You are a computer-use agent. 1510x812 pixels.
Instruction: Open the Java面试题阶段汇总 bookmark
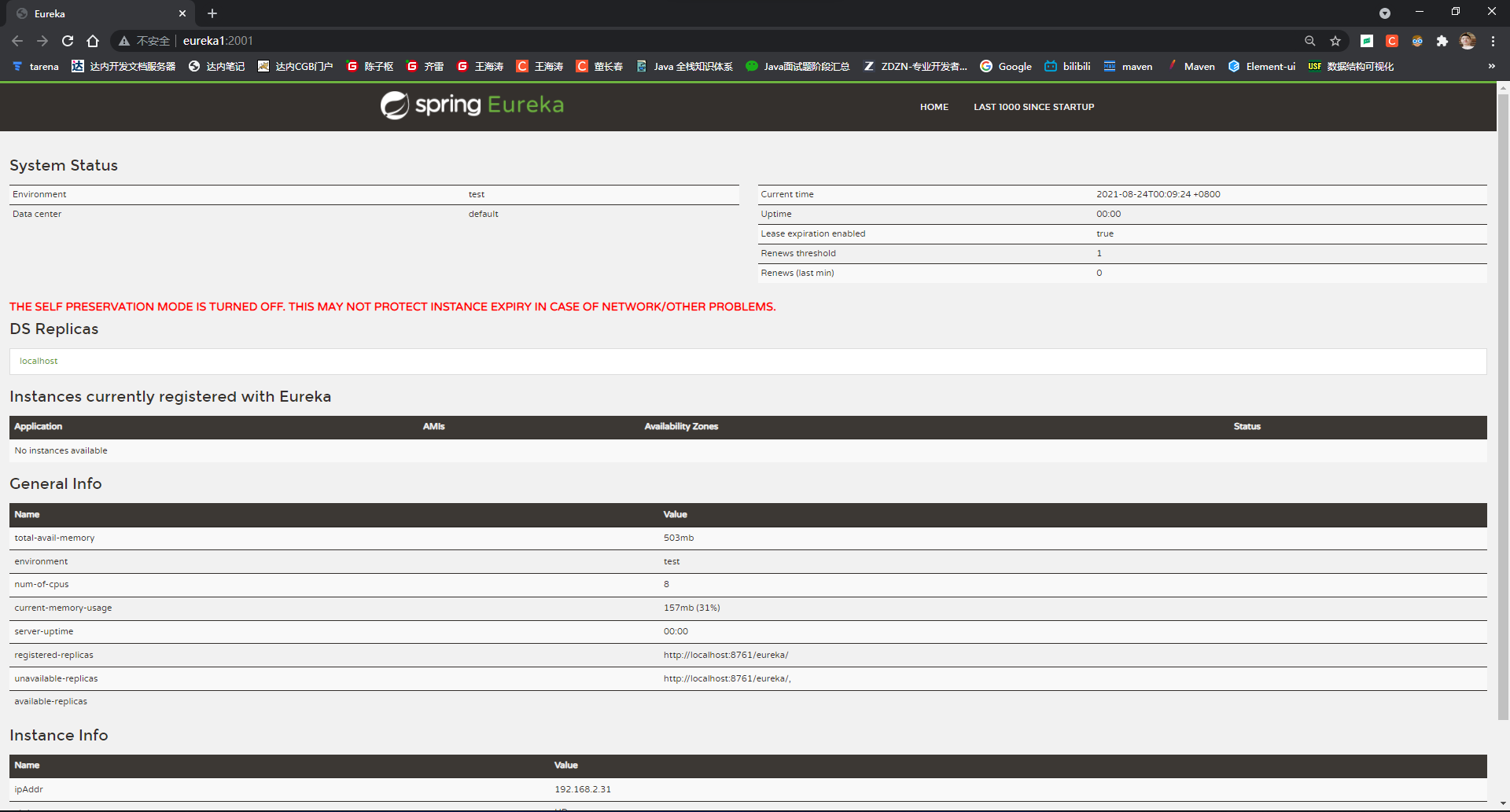(797, 66)
